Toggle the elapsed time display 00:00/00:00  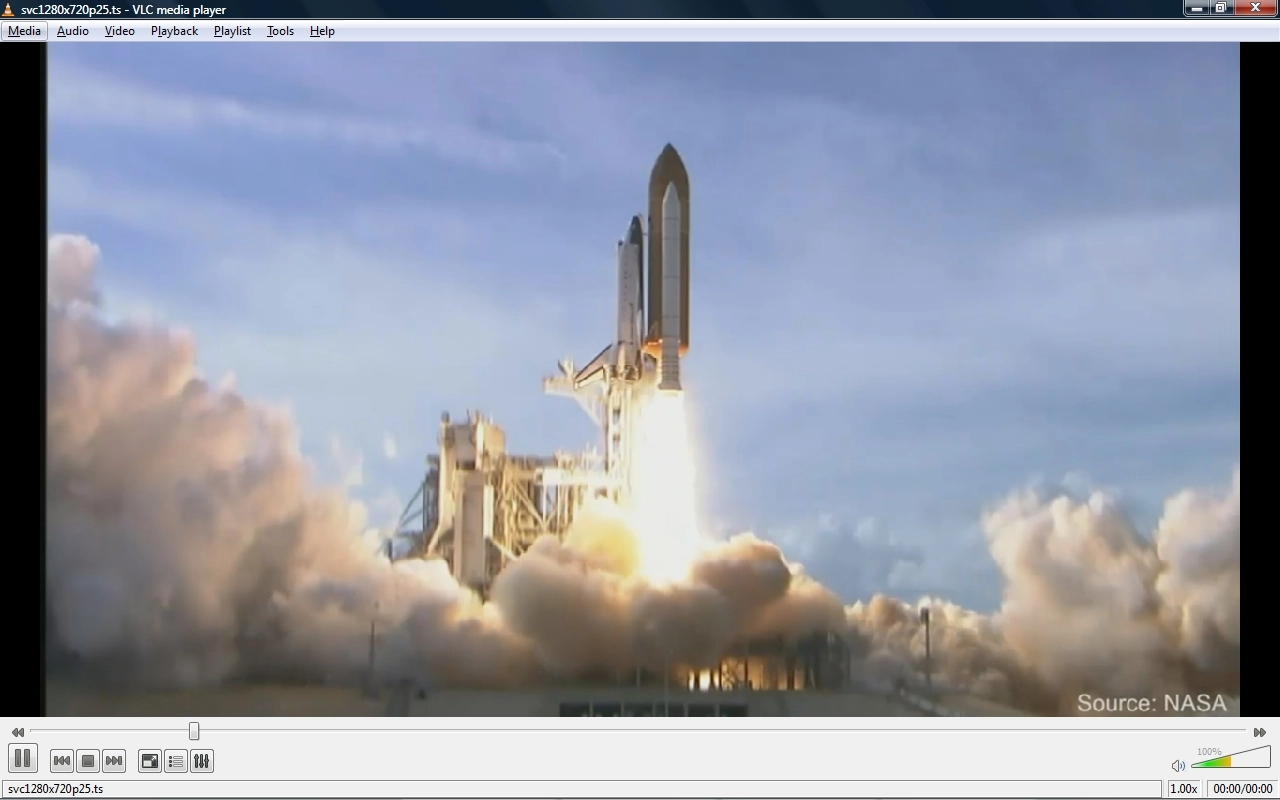[x=1242, y=789]
